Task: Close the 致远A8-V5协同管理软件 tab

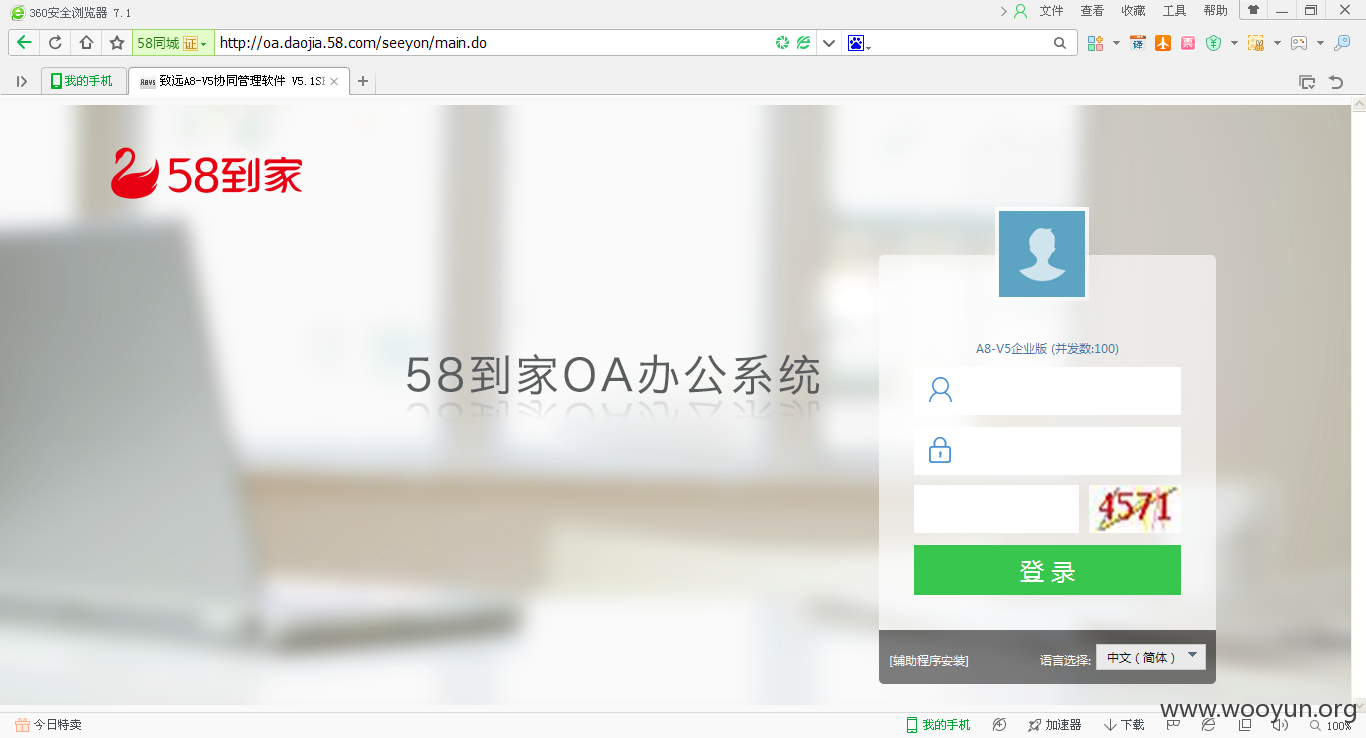Action: pos(334,82)
